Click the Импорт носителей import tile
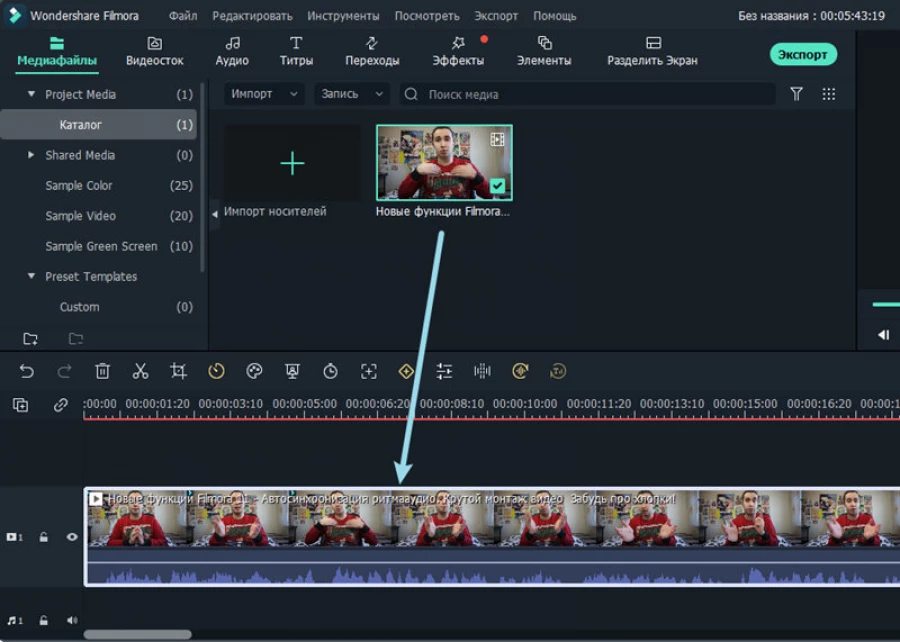900x642 pixels. click(292, 164)
